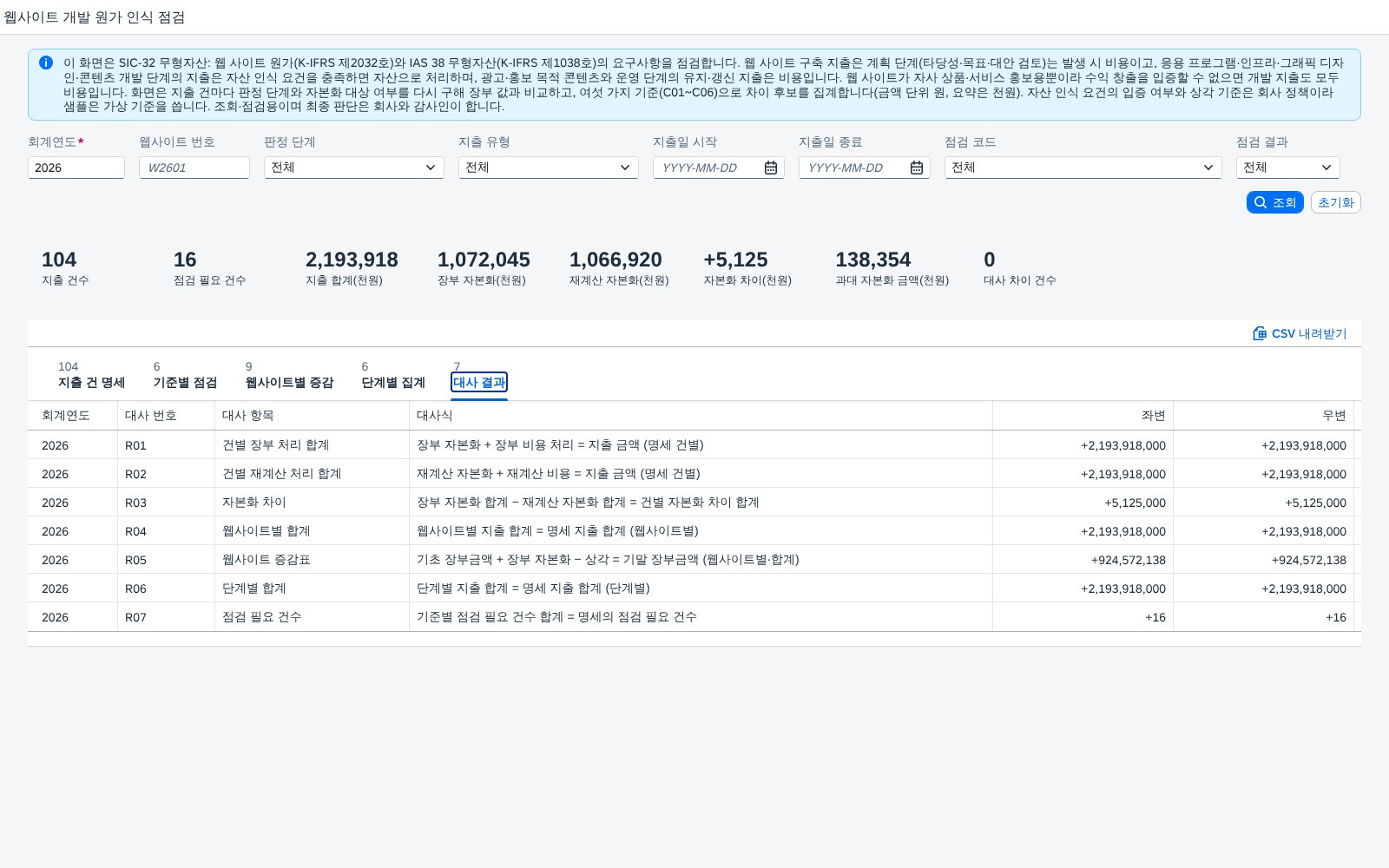Click the 지출일 종료 date field
The height and width of the screenshot is (868, 1389).
click(x=865, y=168)
